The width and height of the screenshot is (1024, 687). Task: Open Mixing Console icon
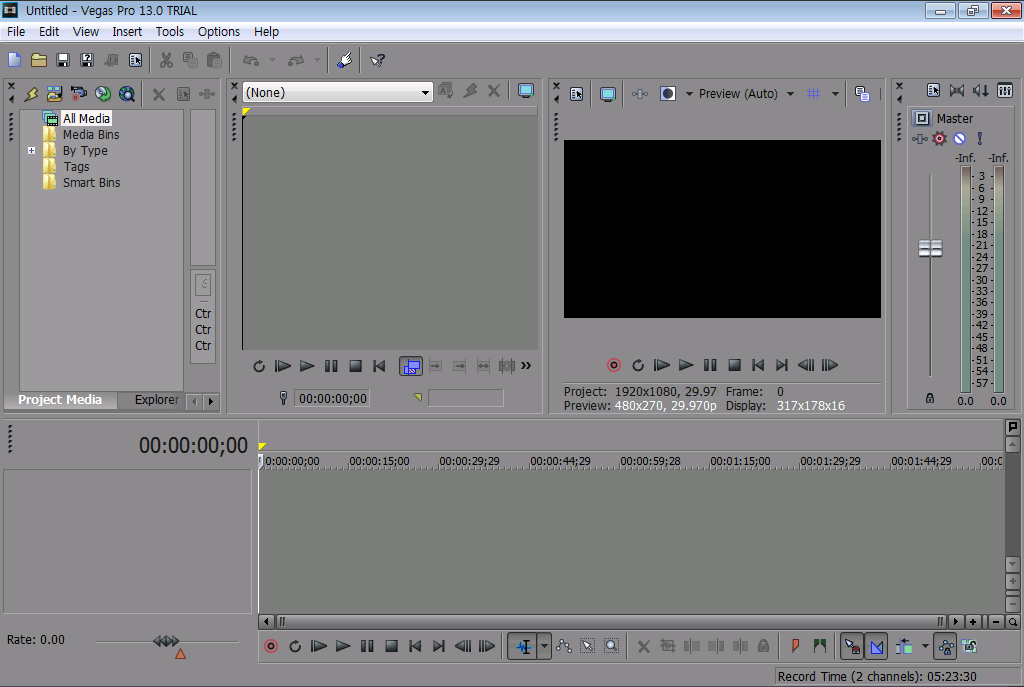tap(1005, 90)
